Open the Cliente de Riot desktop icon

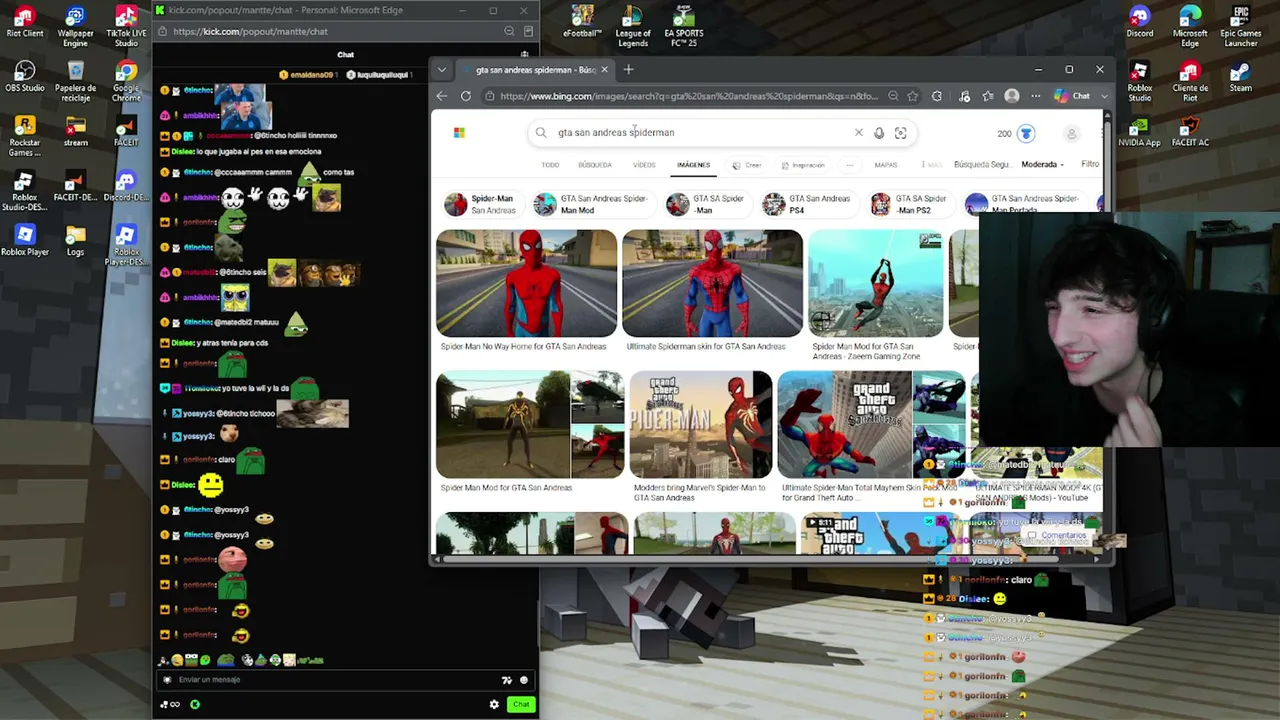pyautogui.click(x=1190, y=81)
